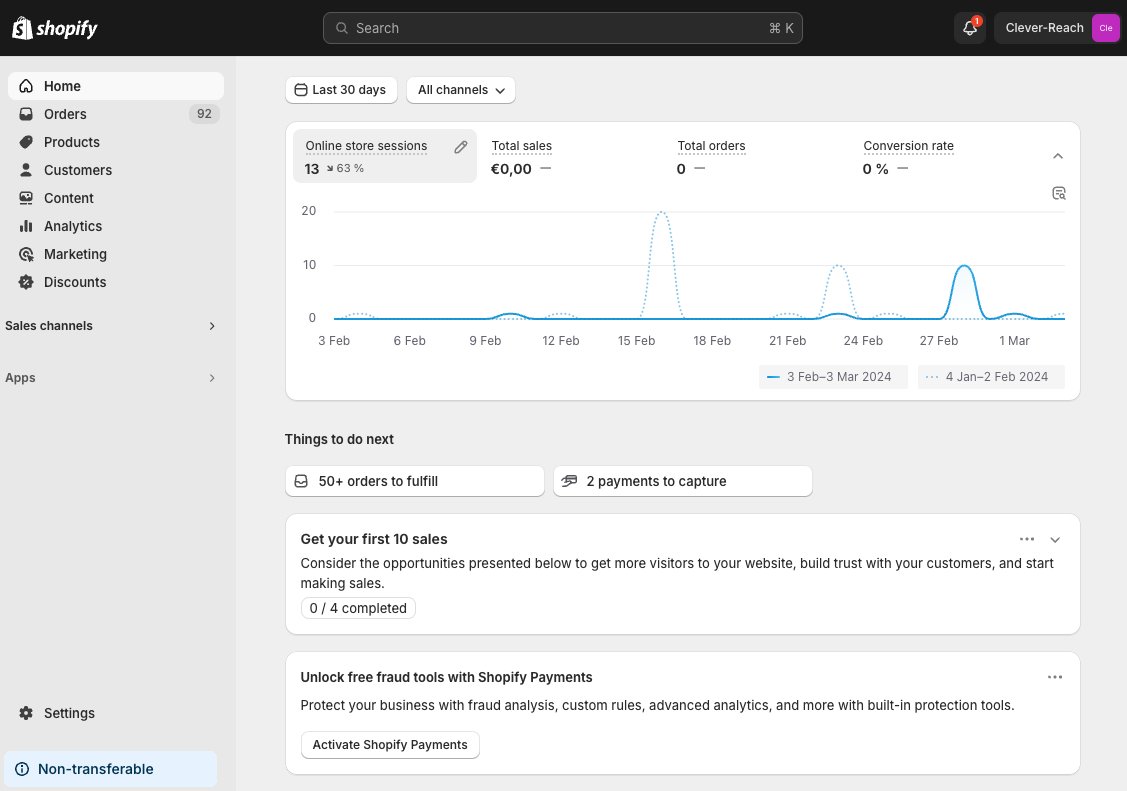This screenshot has width=1127, height=791.
Task: Click the Shopify logo in top bar
Action: point(55,28)
